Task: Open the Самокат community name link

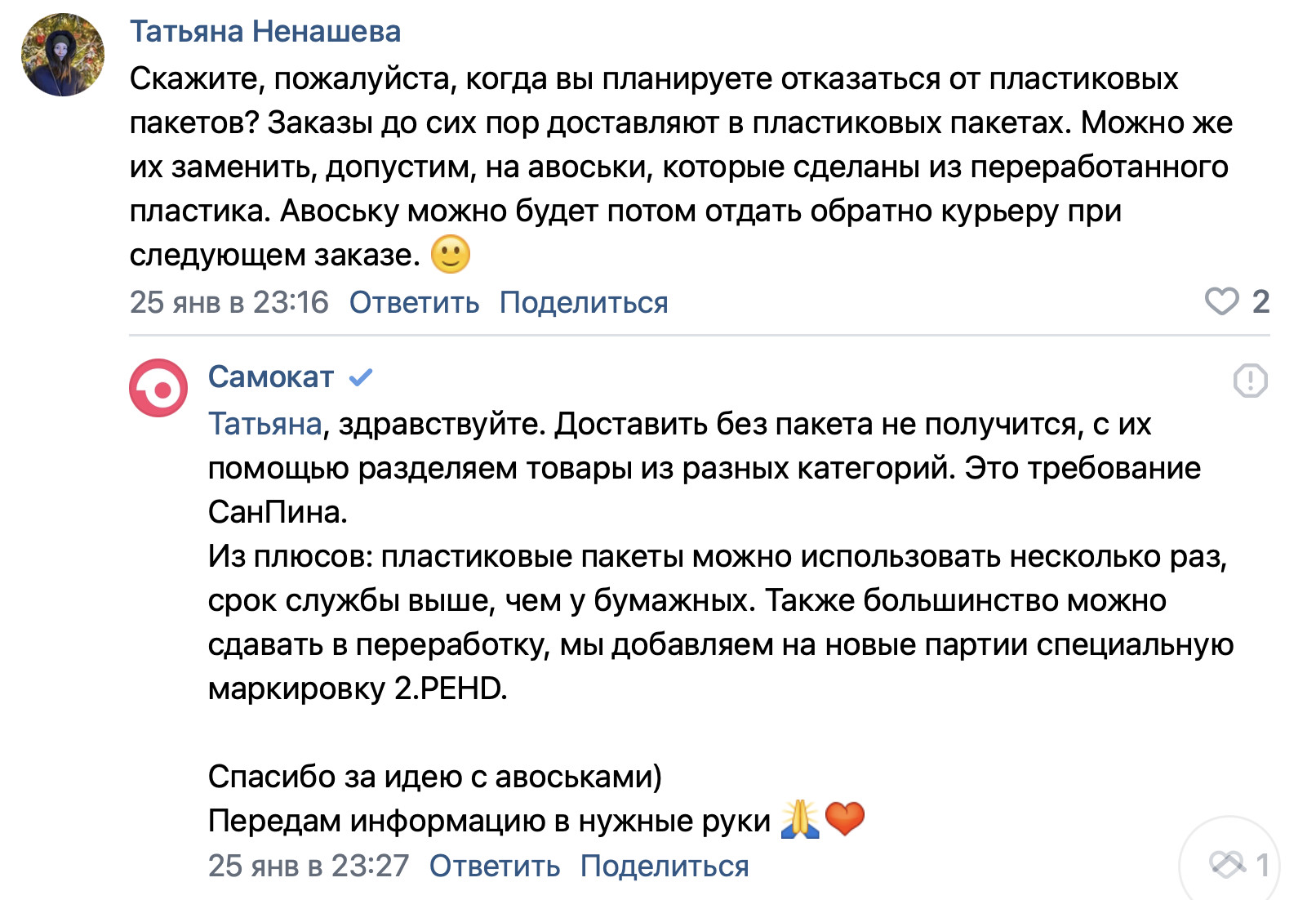Action: coord(271,377)
